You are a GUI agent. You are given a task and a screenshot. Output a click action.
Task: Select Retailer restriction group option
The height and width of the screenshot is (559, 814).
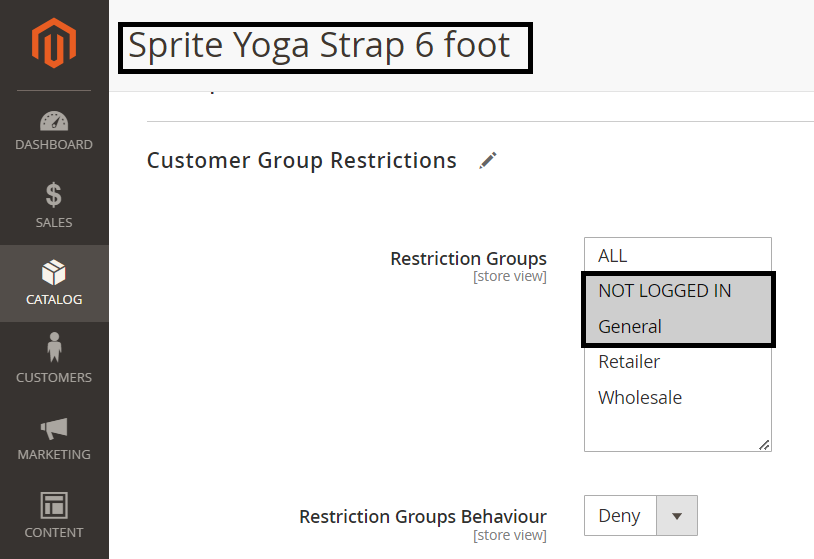point(629,362)
